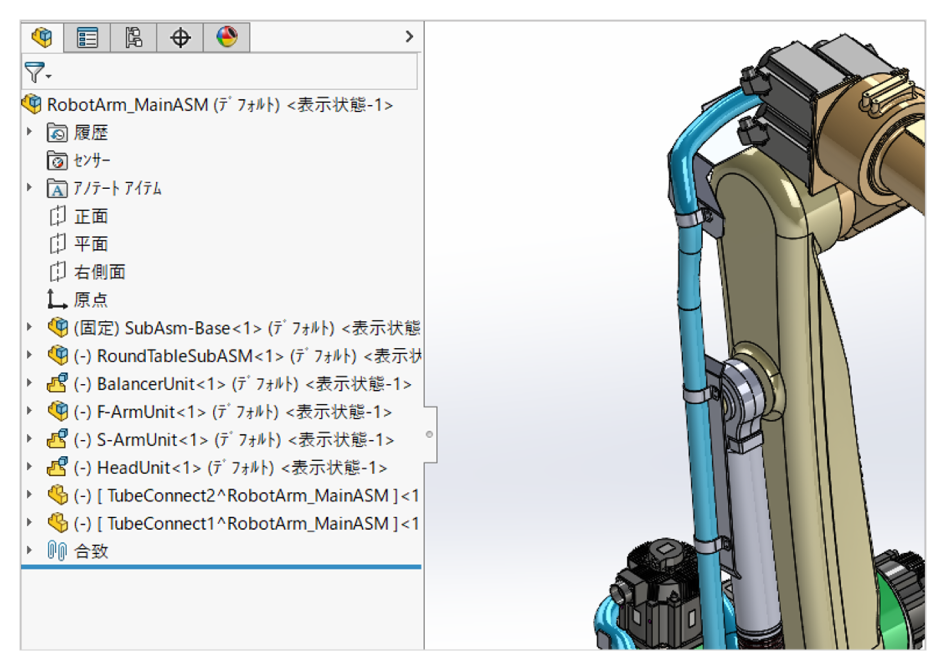The image size is (946, 670).
Task: Expand the 履歴 history folder
Action: tap(30, 132)
